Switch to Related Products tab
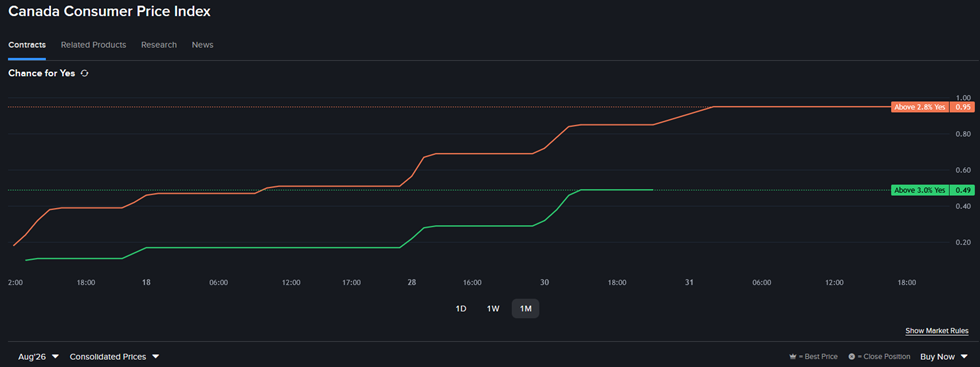This screenshot has height=367, width=980. click(93, 45)
